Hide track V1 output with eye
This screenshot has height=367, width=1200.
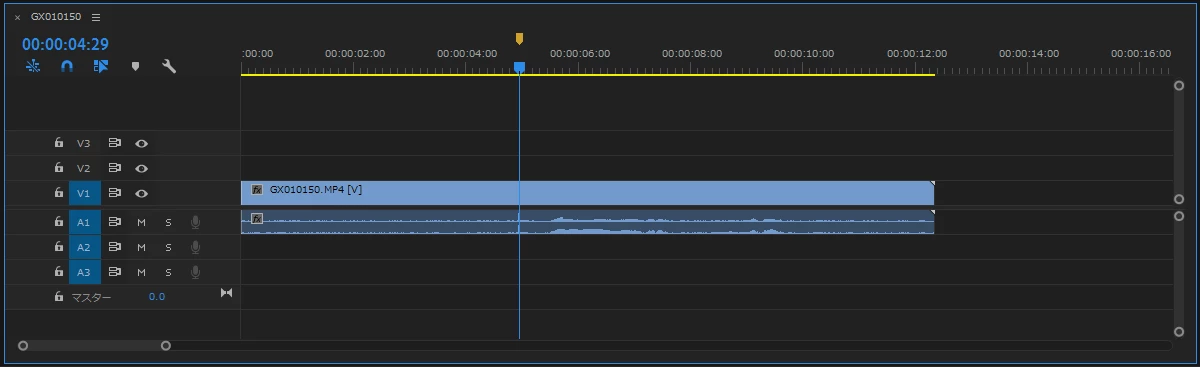tap(141, 193)
